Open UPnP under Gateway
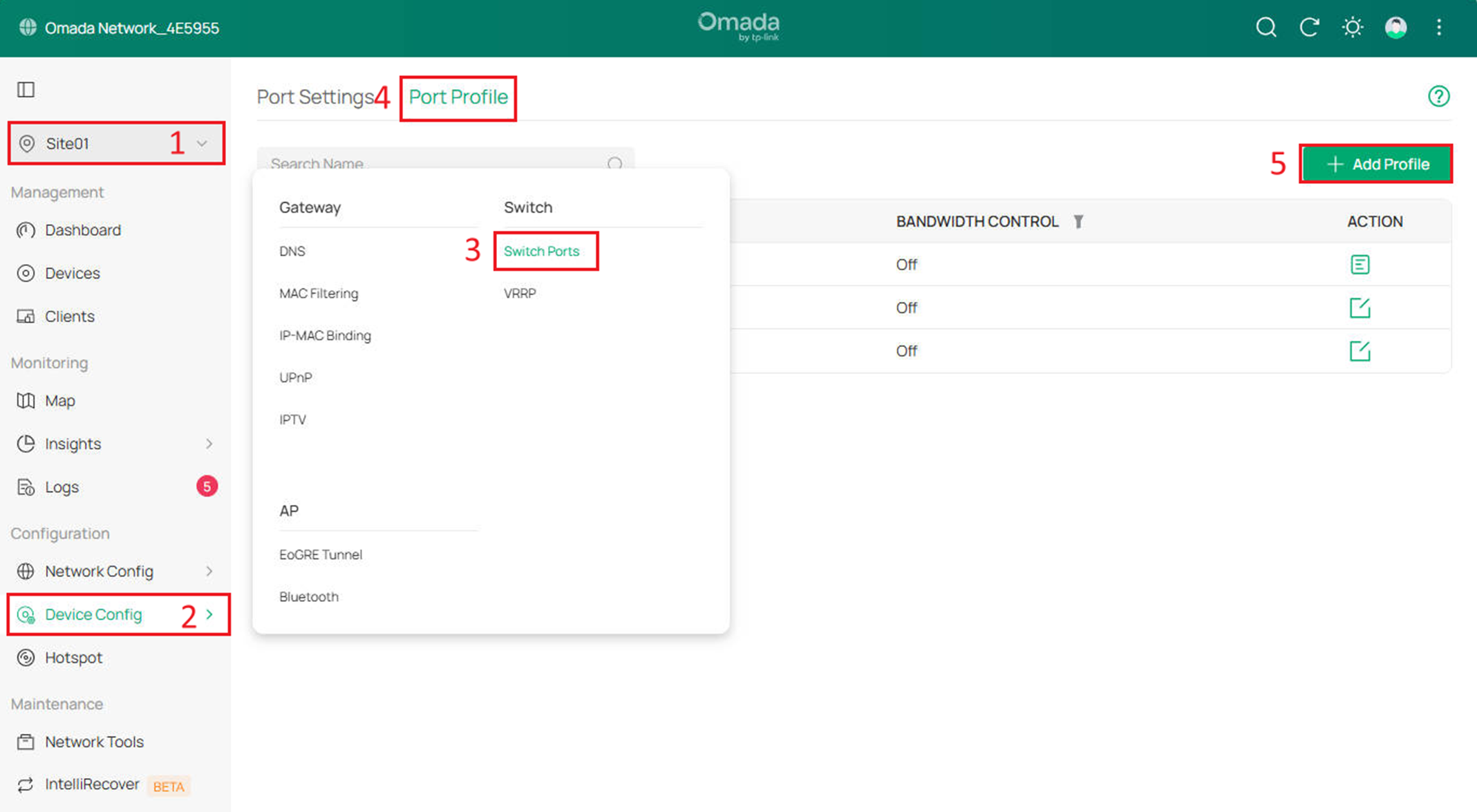Viewport: 1477px width, 812px height. 296,378
